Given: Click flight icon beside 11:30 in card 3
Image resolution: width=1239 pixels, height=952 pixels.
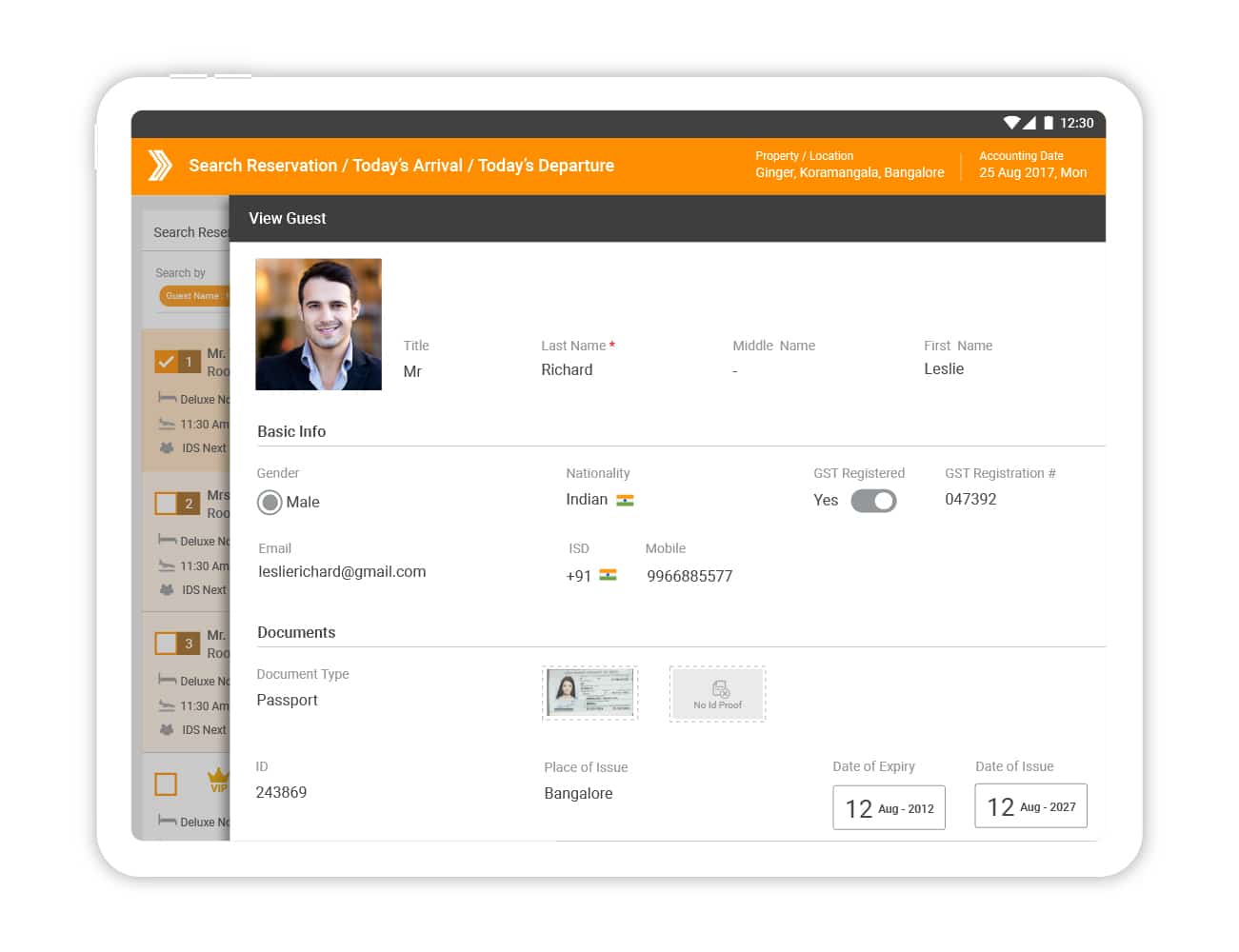Looking at the screenshot, I should [167, 705].
